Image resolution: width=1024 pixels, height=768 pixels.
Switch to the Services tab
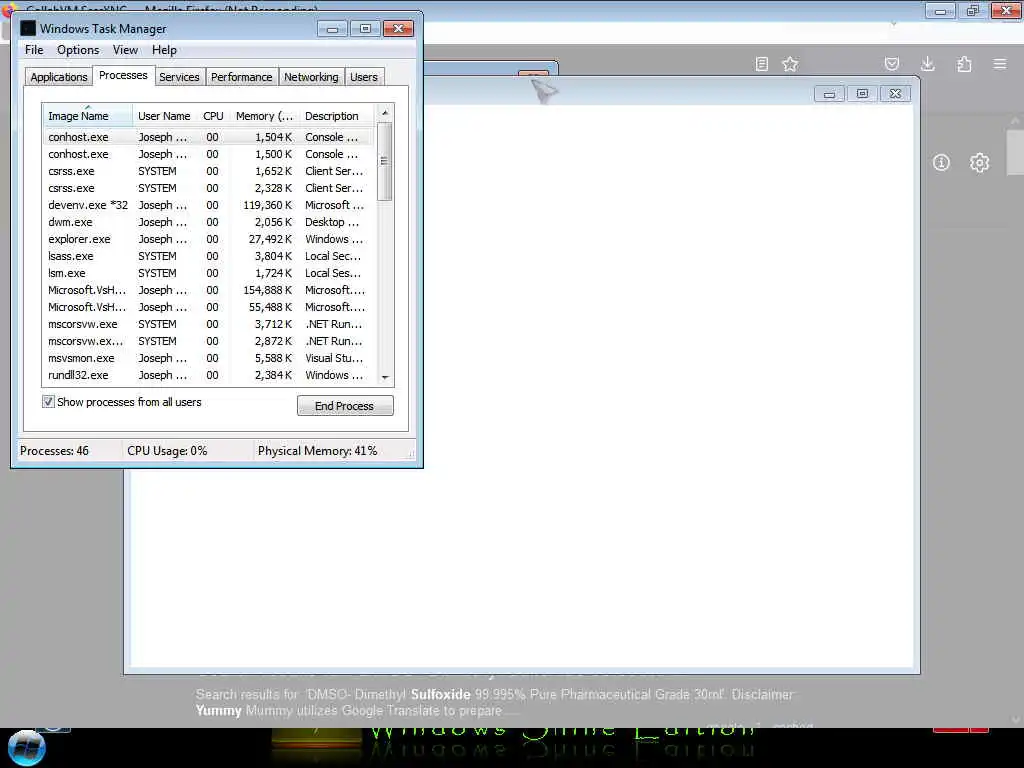pos(179,77)
